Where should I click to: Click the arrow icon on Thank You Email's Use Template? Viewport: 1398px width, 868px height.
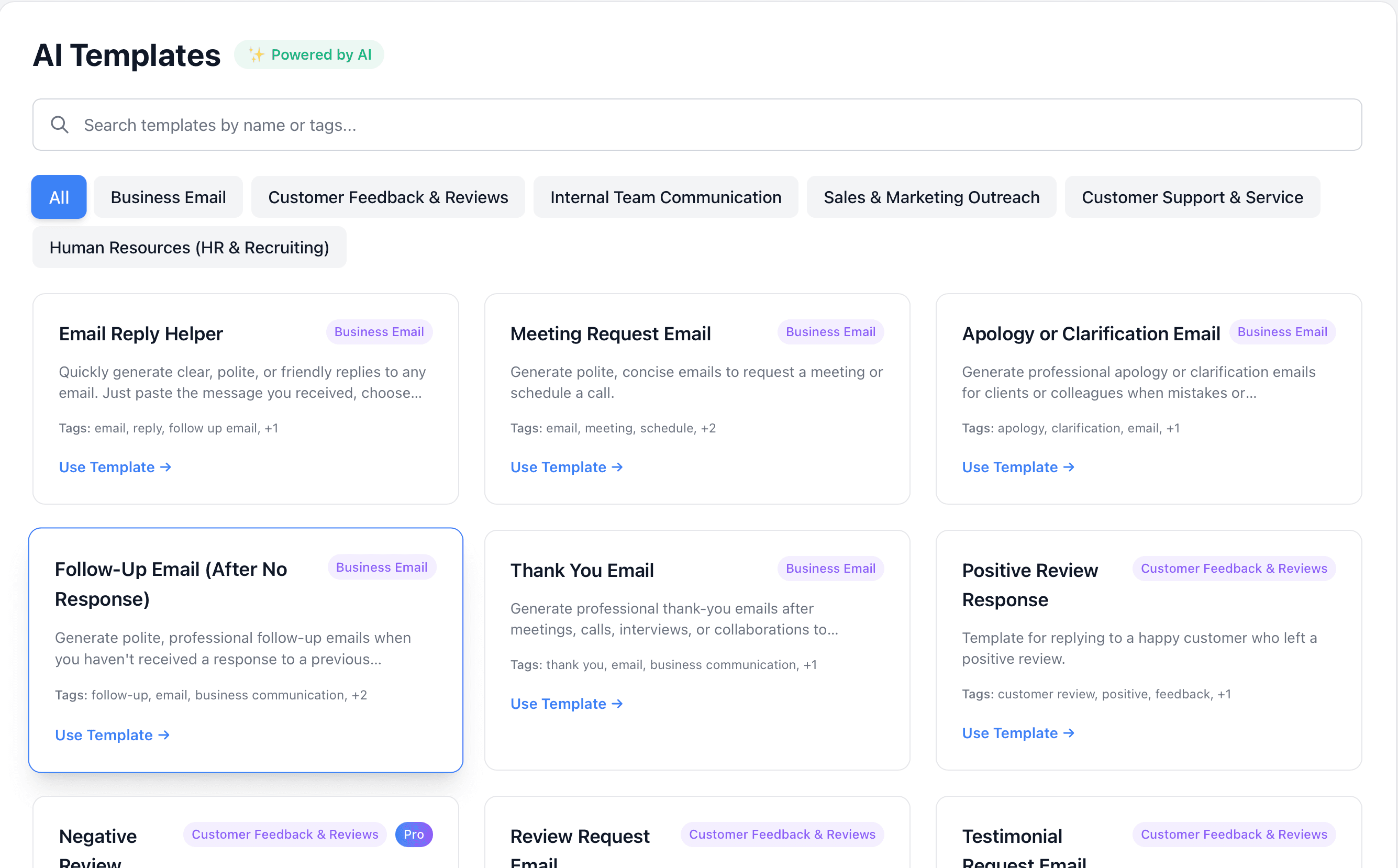[617, 703]
